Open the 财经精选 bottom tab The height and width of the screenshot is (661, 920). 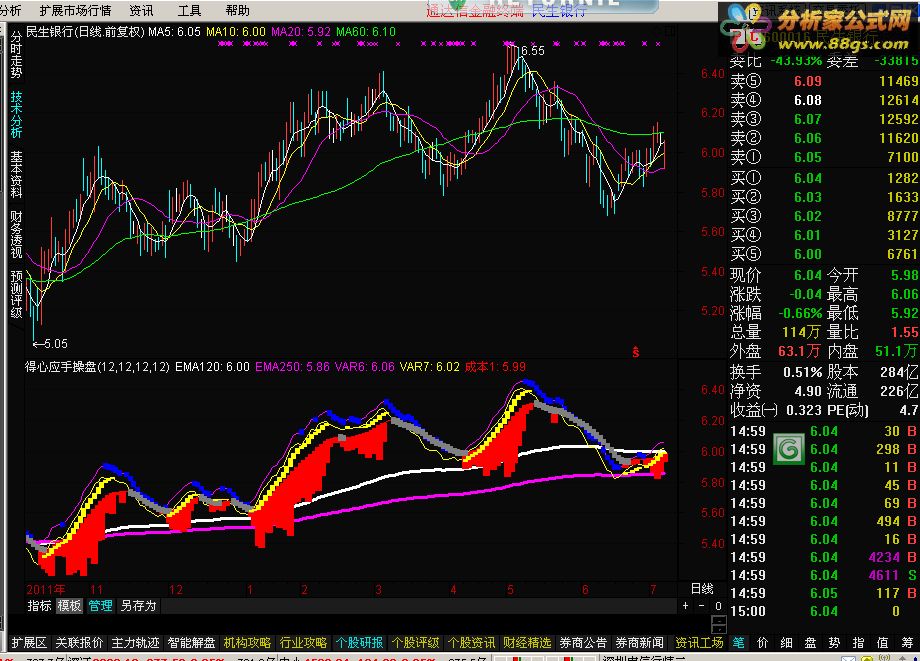click(527, 643)
